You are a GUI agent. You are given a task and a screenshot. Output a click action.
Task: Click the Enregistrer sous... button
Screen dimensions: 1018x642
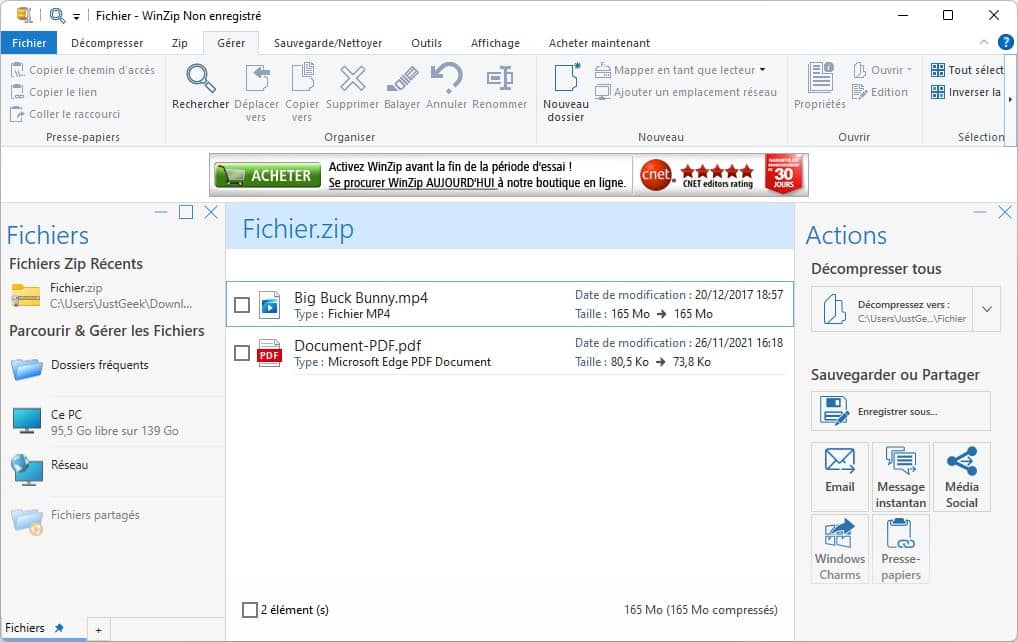[900, 411]
